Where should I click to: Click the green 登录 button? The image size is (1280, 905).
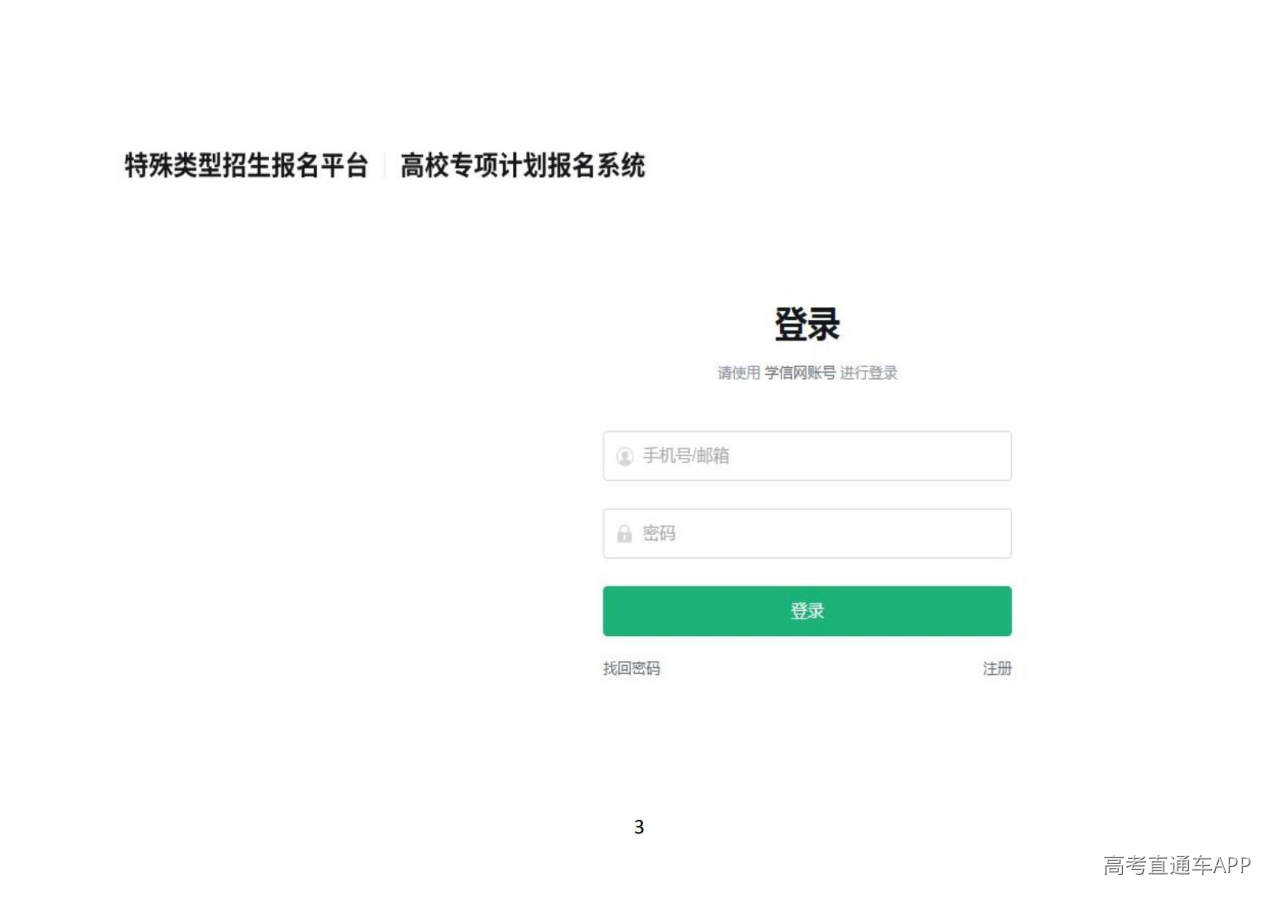(x=807, y=611)
